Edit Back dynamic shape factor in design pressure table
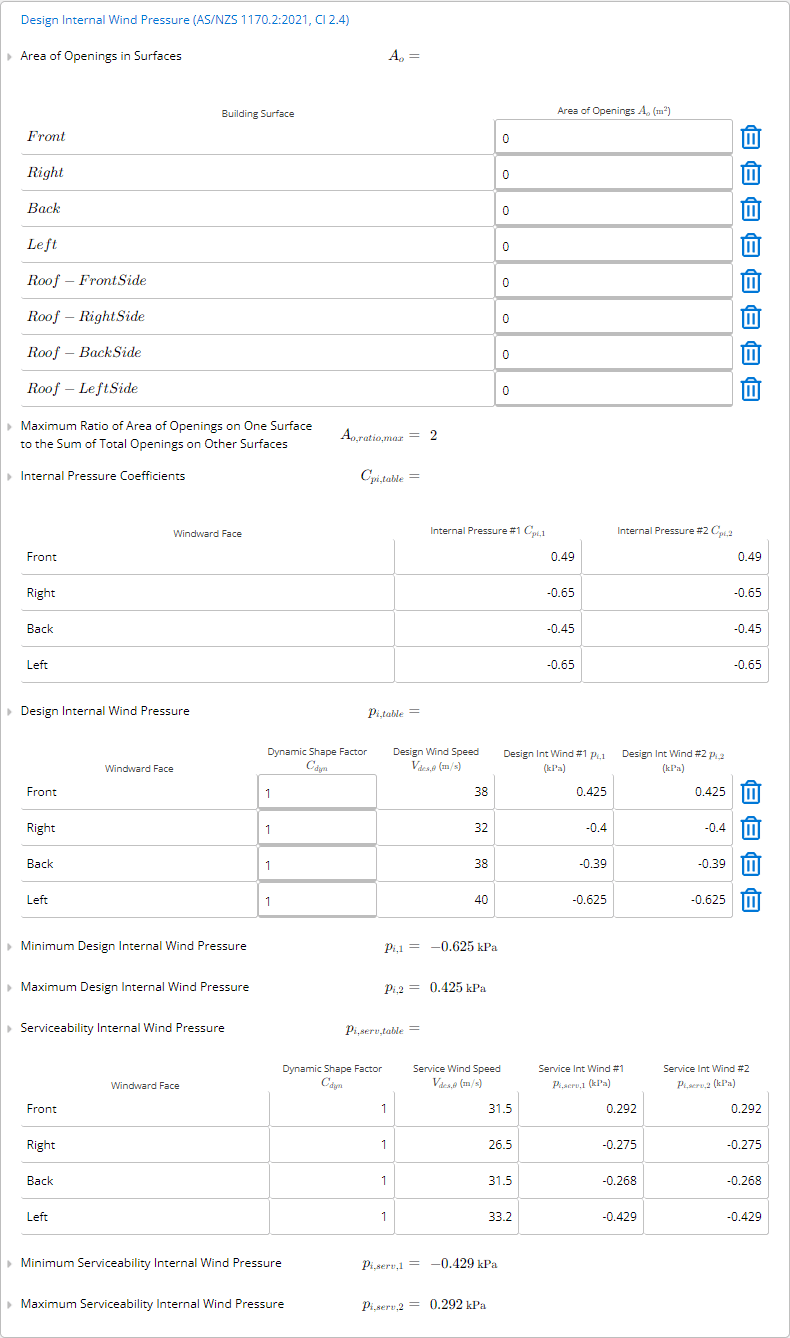 click(317, 864)
